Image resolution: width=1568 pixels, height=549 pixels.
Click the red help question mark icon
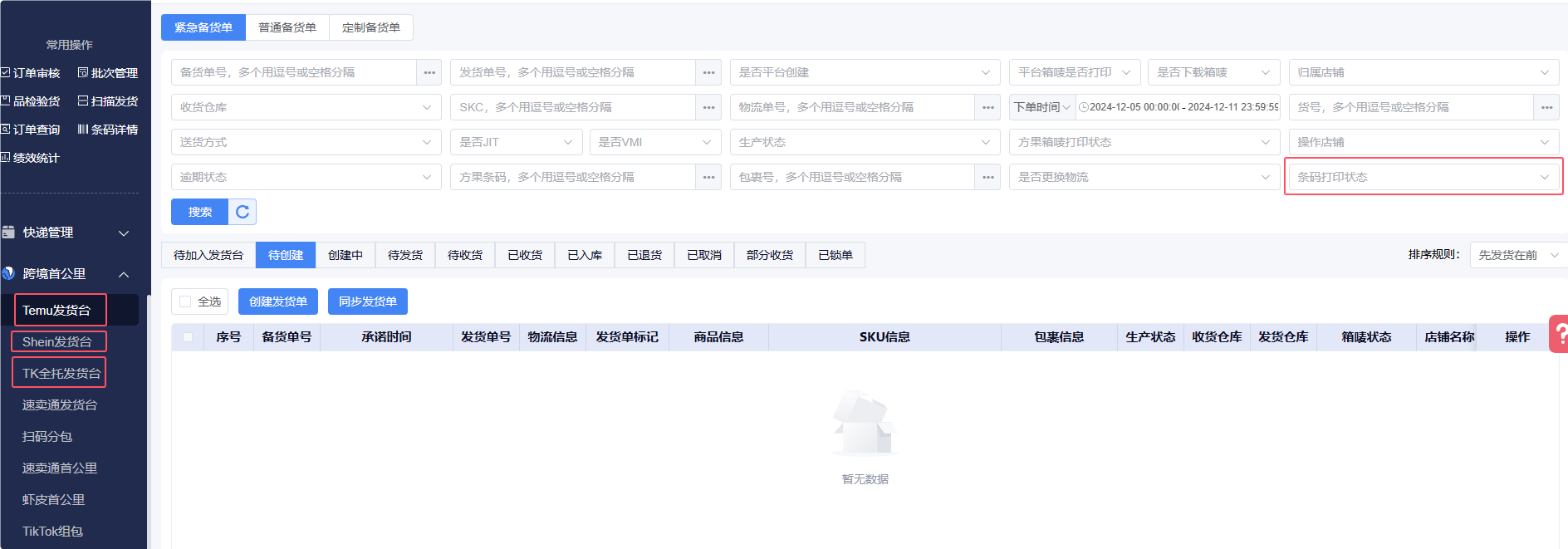pos(1560,334)
